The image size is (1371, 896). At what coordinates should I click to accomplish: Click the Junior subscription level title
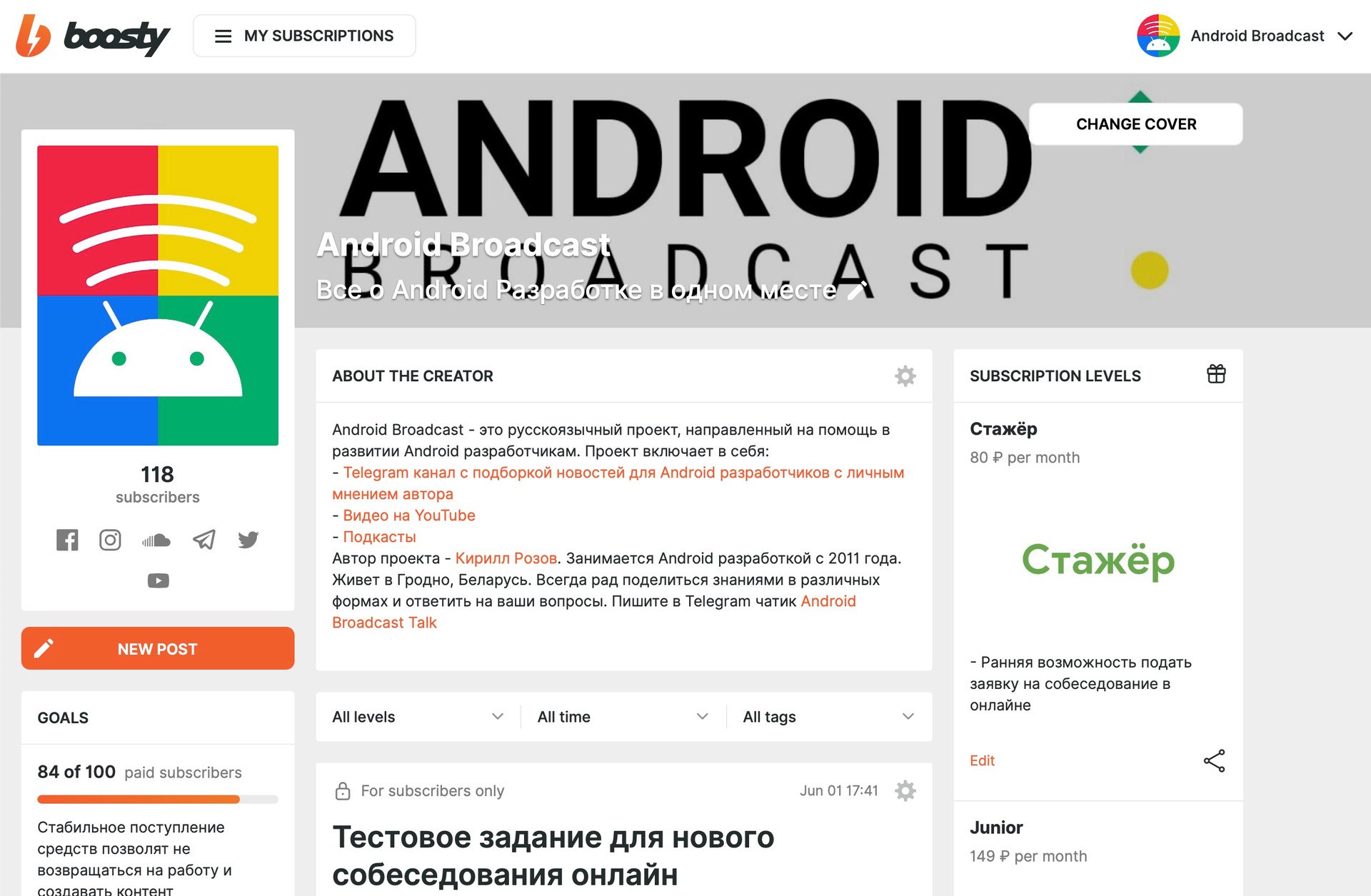pos(996,827)
